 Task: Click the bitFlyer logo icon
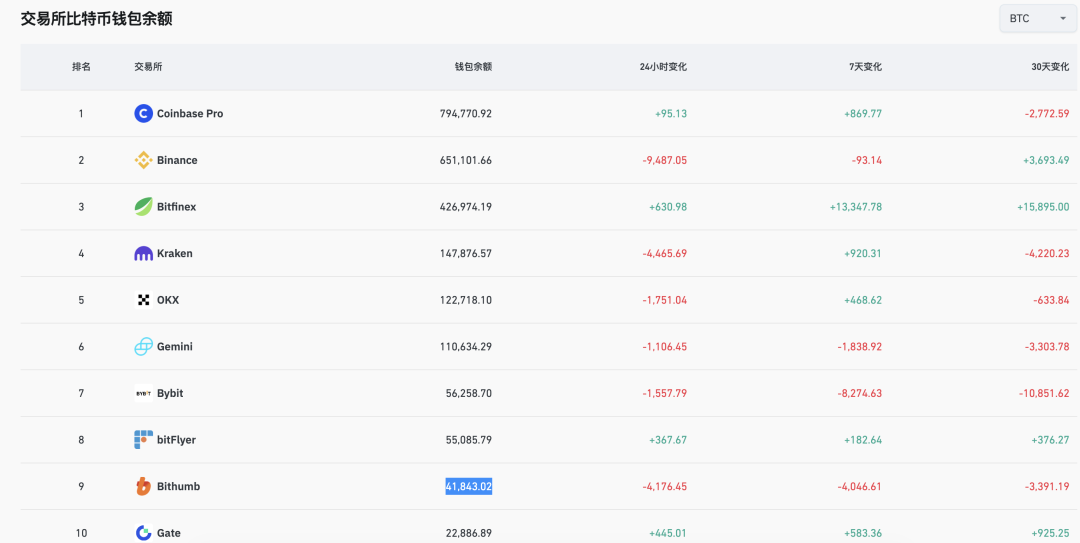(143, 440)
